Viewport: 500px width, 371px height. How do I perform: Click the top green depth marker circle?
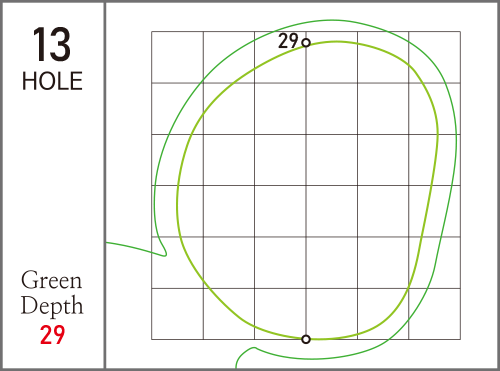click(306, 43)
